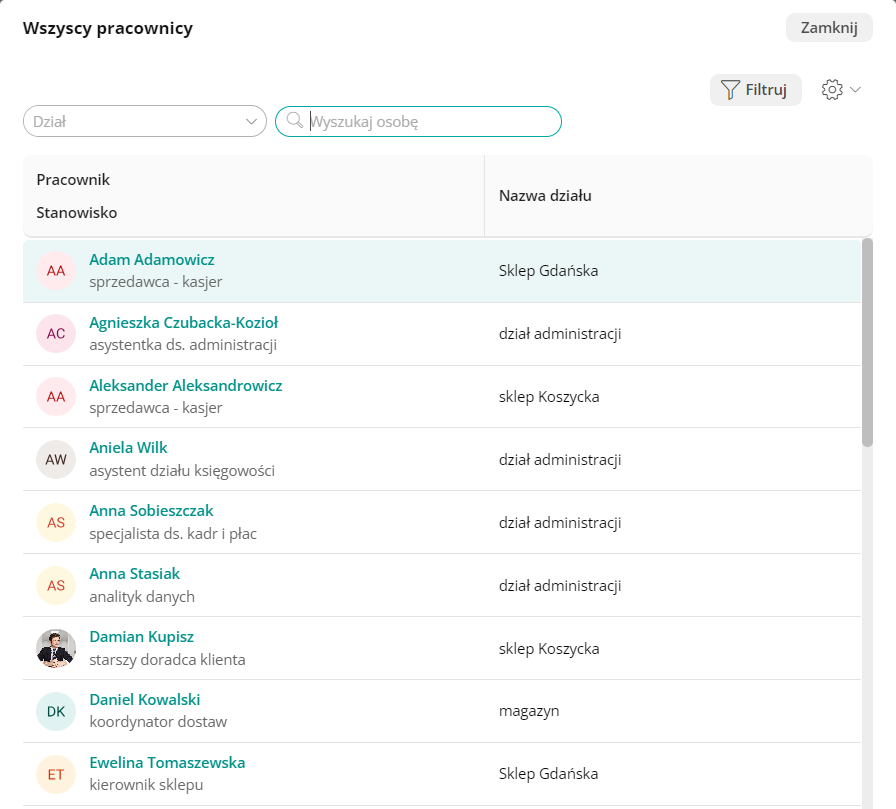Click the vertical scrollbar of employee list
Image resolution: width=896 pixels, height=809 pixels.
[867, 340]
